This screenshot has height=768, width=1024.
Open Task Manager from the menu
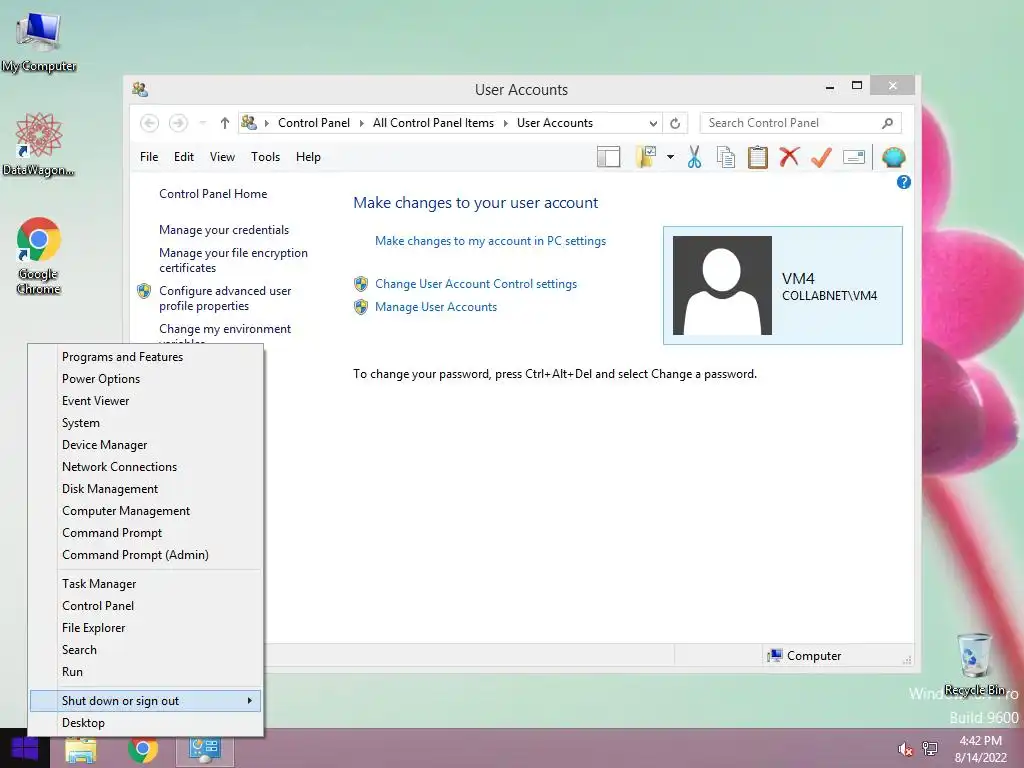[146, 584]
